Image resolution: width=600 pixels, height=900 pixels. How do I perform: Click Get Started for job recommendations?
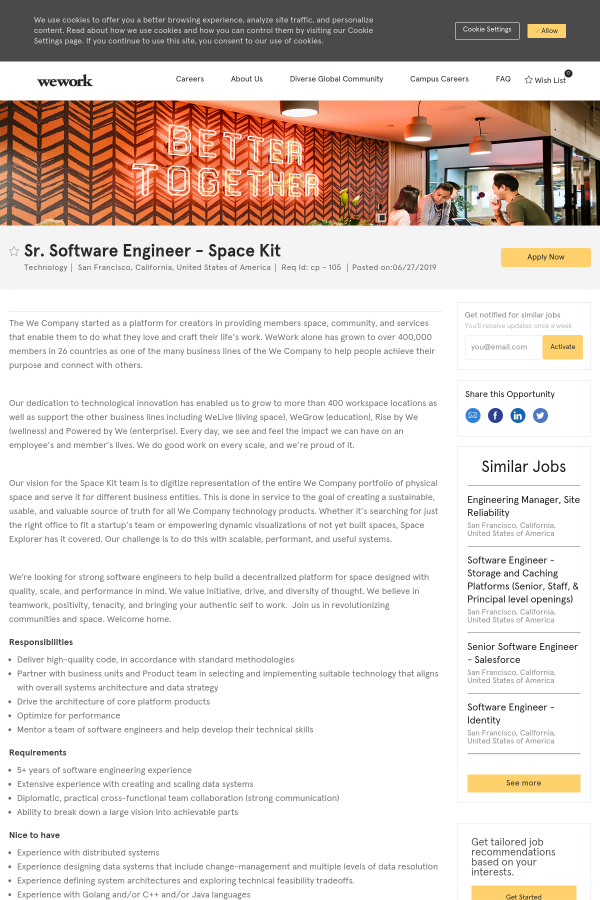(524, 894)
